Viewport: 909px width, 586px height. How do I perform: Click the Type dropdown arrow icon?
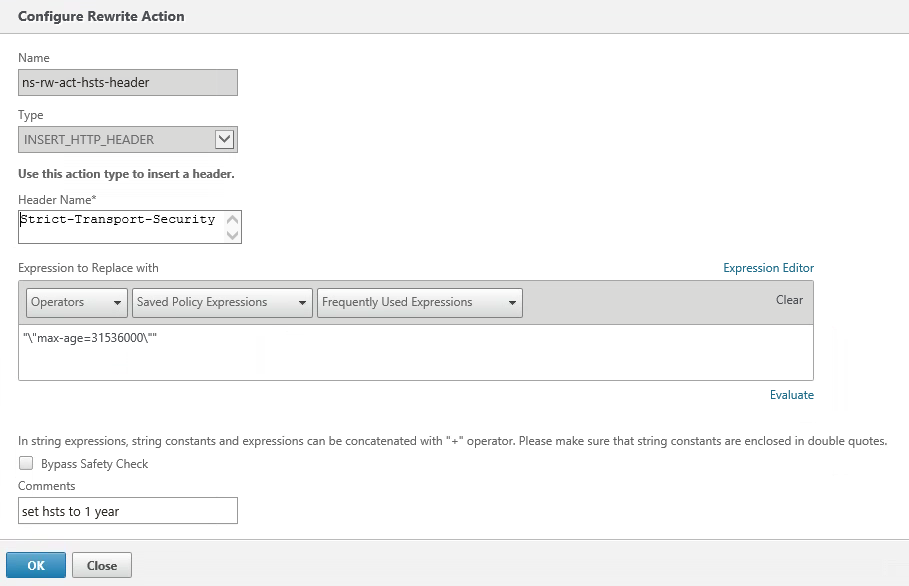pos(224,139)
